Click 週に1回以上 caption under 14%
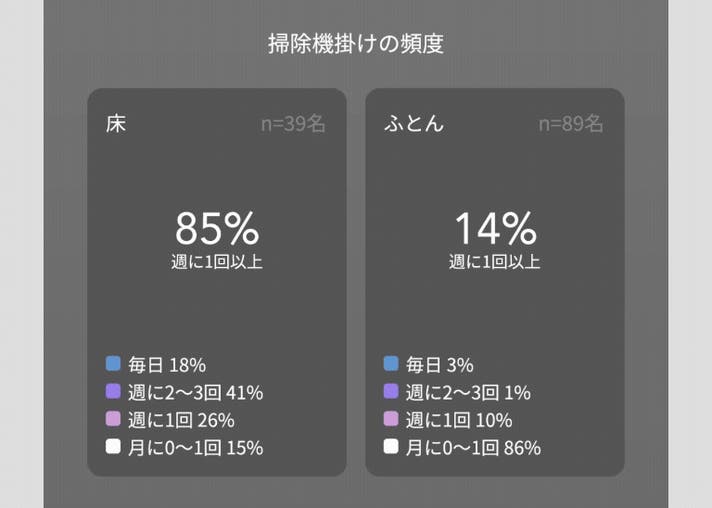This screenshot has height=508, width=712. pos(494,262)
